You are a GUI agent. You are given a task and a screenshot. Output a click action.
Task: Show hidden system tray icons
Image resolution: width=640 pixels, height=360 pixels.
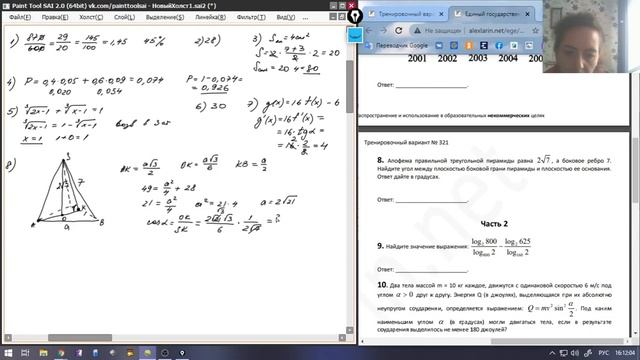552,353
